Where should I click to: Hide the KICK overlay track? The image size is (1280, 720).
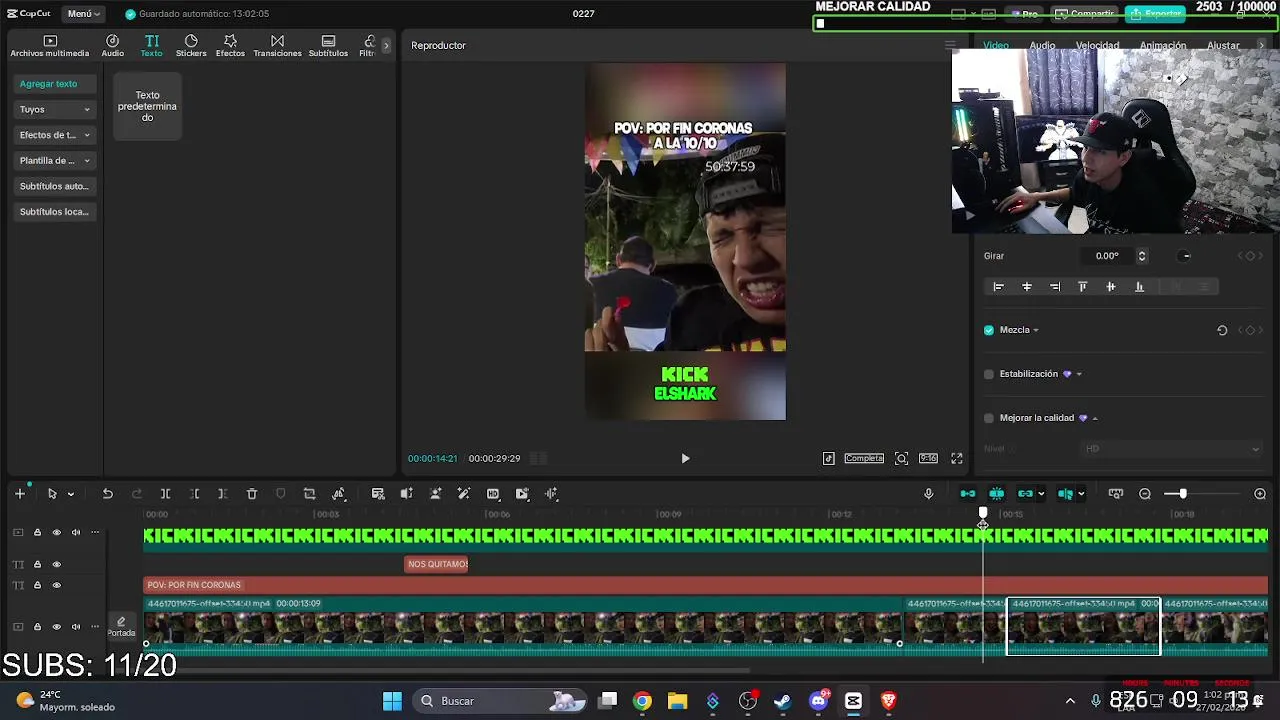click(56, 533)
